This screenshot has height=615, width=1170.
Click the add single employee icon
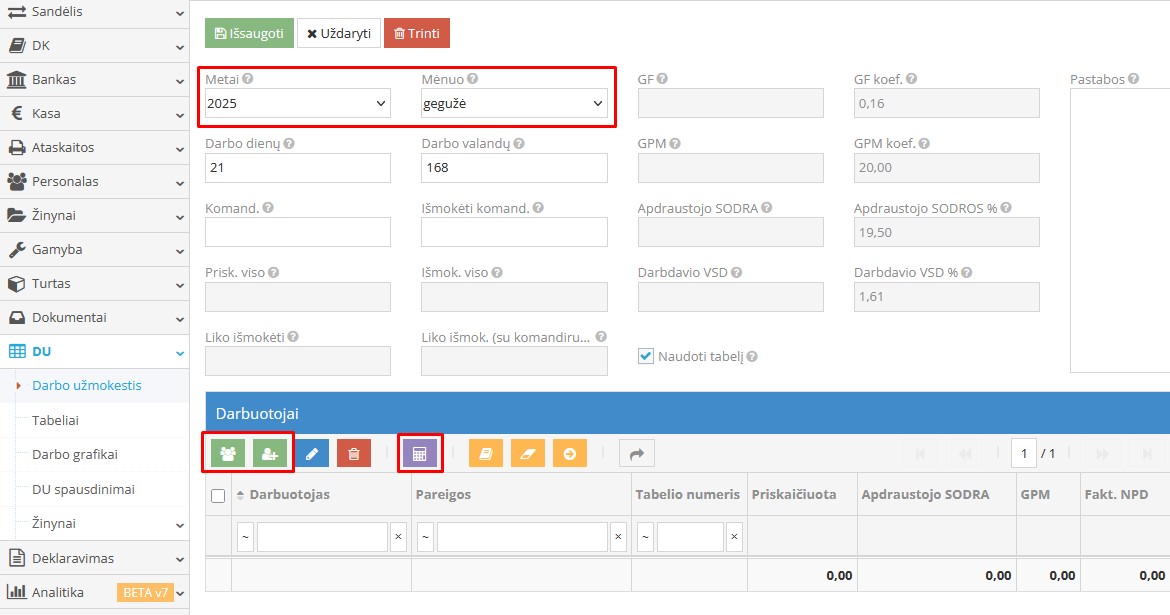[x=270, y=454]
